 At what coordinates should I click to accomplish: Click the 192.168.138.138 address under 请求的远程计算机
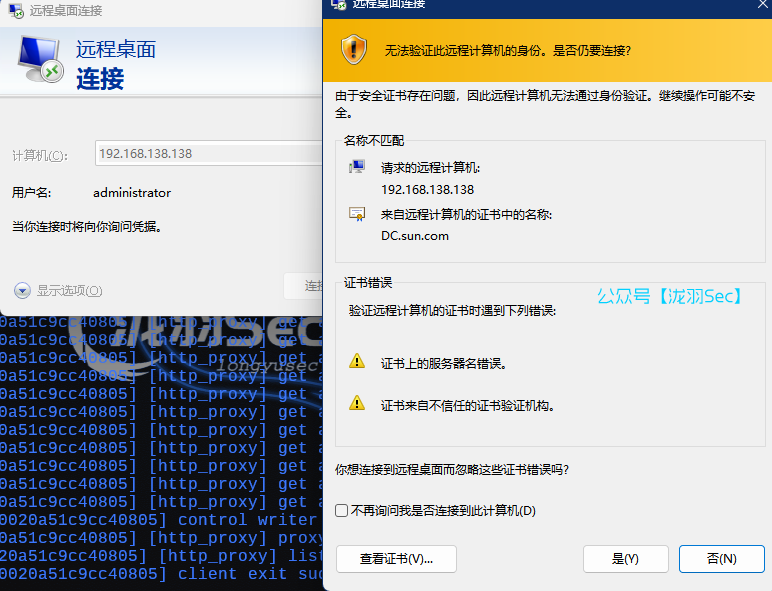click(427, 189)
